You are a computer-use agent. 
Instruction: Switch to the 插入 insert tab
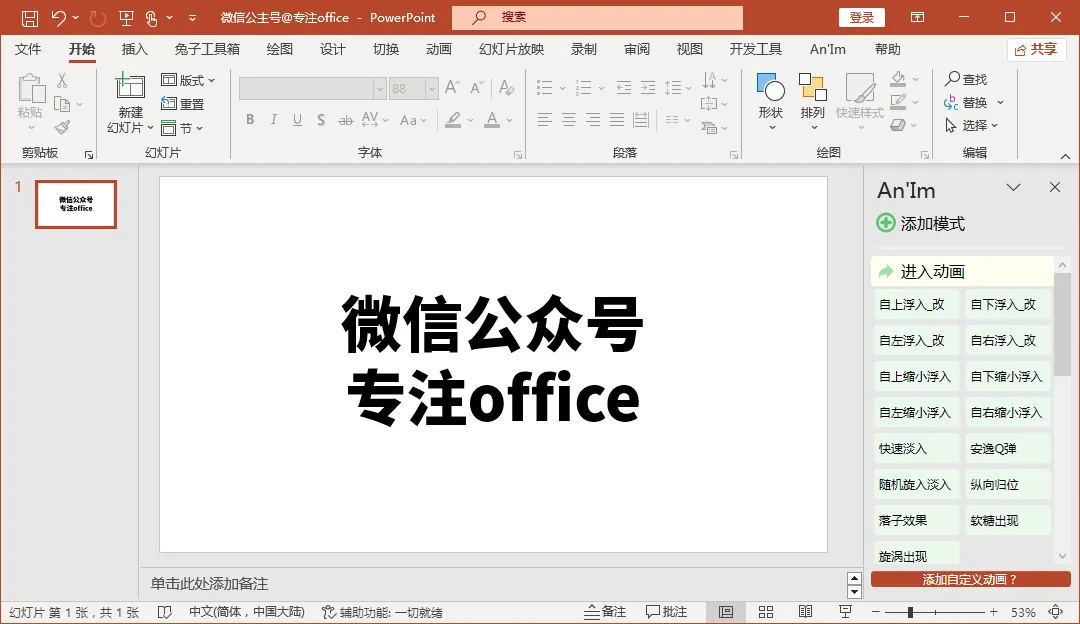point(134,49)
